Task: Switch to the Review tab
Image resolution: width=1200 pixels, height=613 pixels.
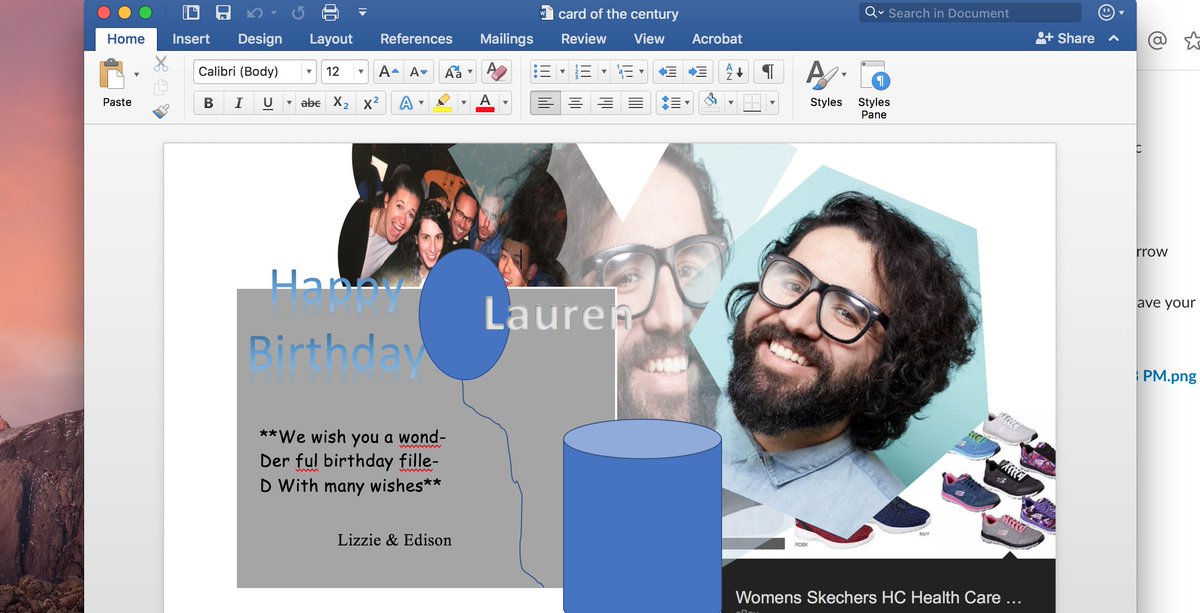Action: tap(583, 38)
